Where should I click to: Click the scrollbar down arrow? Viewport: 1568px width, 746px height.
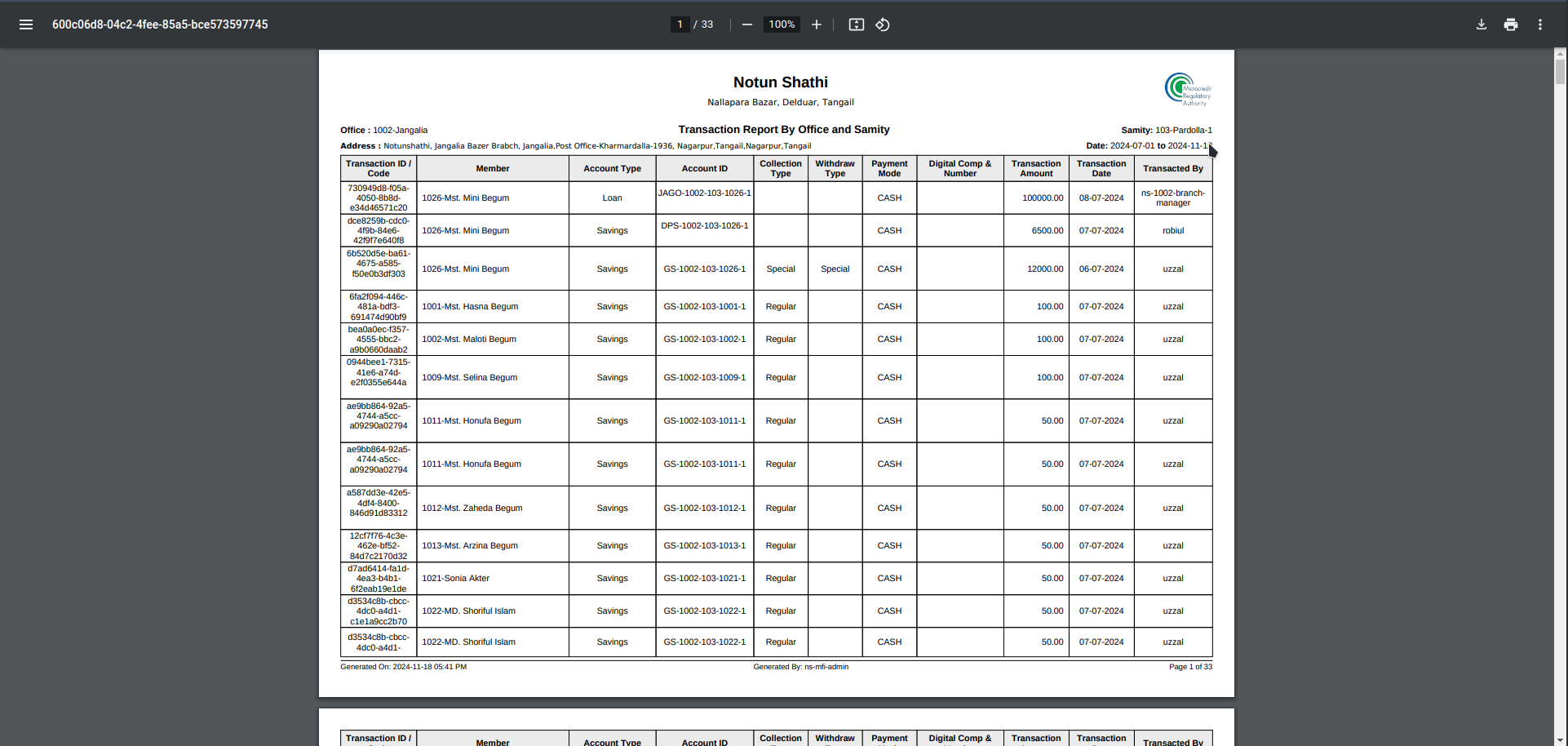pyautogui.click(x=1560, y=739)
